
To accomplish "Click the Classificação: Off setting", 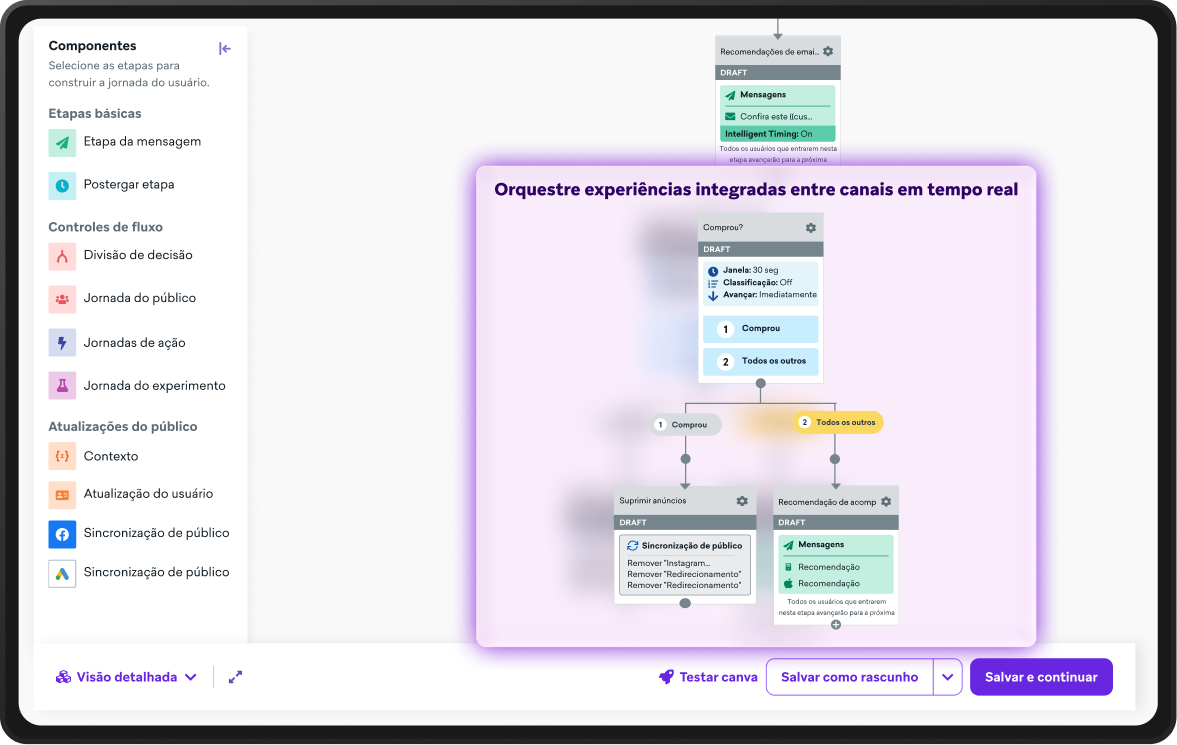I will (750, 282).
